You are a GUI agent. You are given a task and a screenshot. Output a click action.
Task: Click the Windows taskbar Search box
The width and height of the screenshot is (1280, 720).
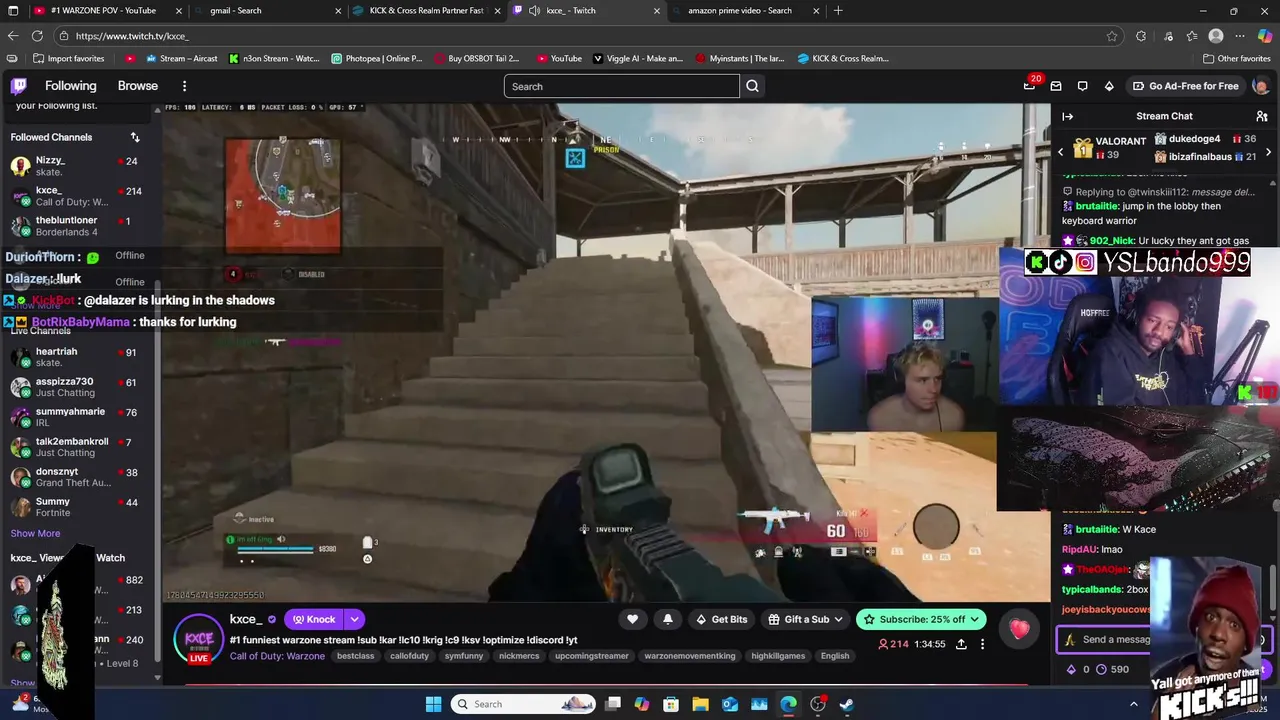(525, 704)
